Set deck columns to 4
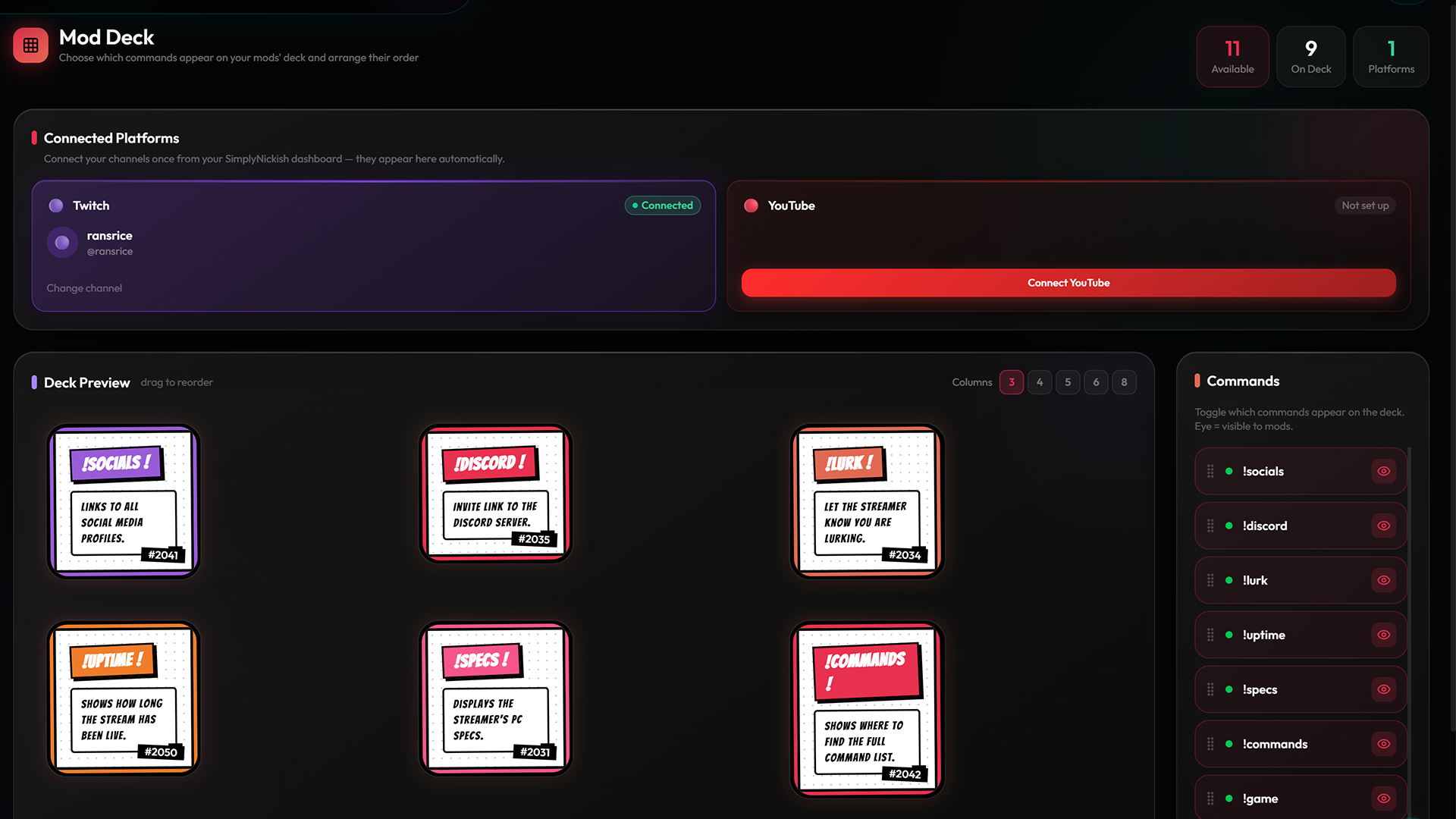The height and width of the screenshot is (819, 1456). (1040, 382)
